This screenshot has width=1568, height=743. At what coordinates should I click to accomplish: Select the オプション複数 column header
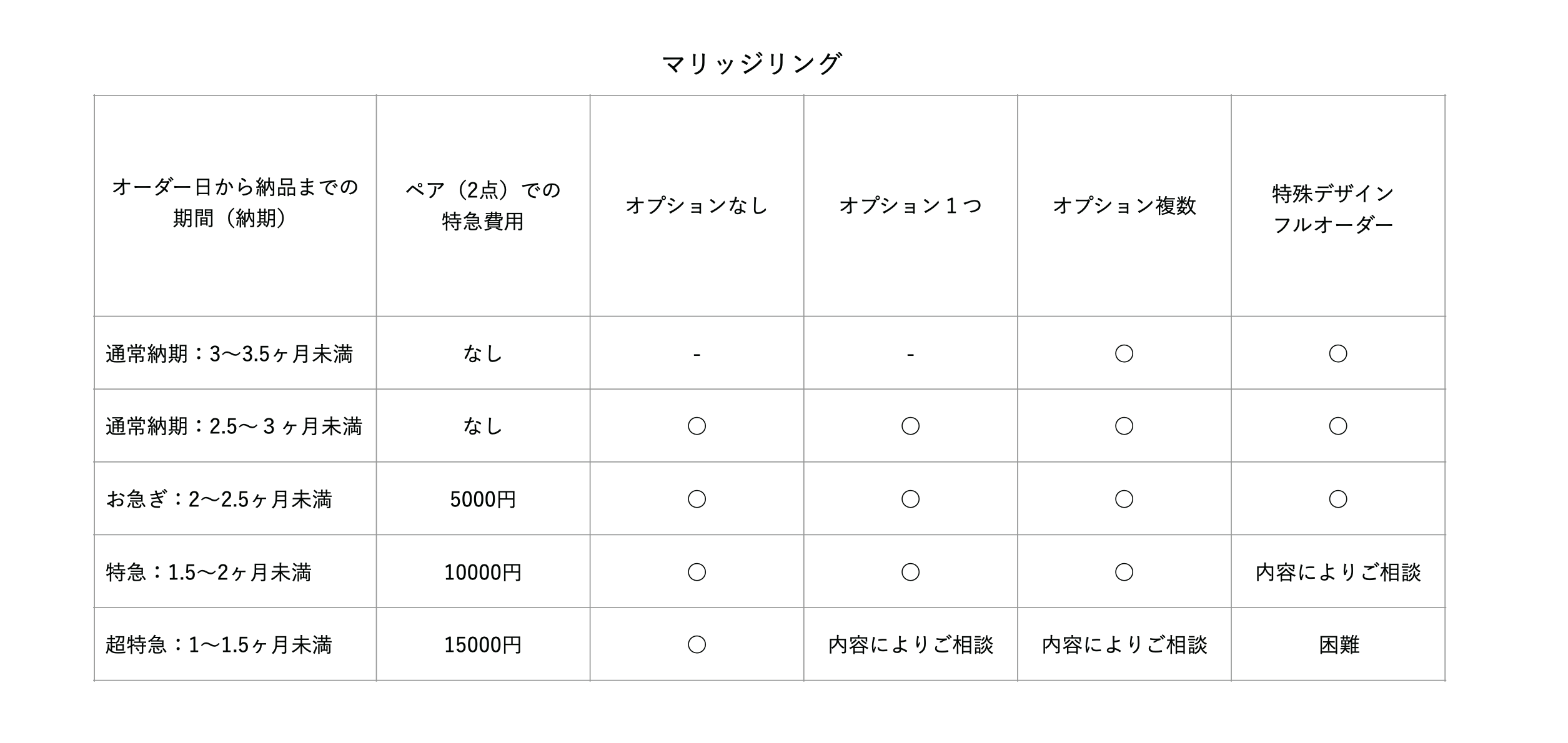click(x=1124, y=205)
